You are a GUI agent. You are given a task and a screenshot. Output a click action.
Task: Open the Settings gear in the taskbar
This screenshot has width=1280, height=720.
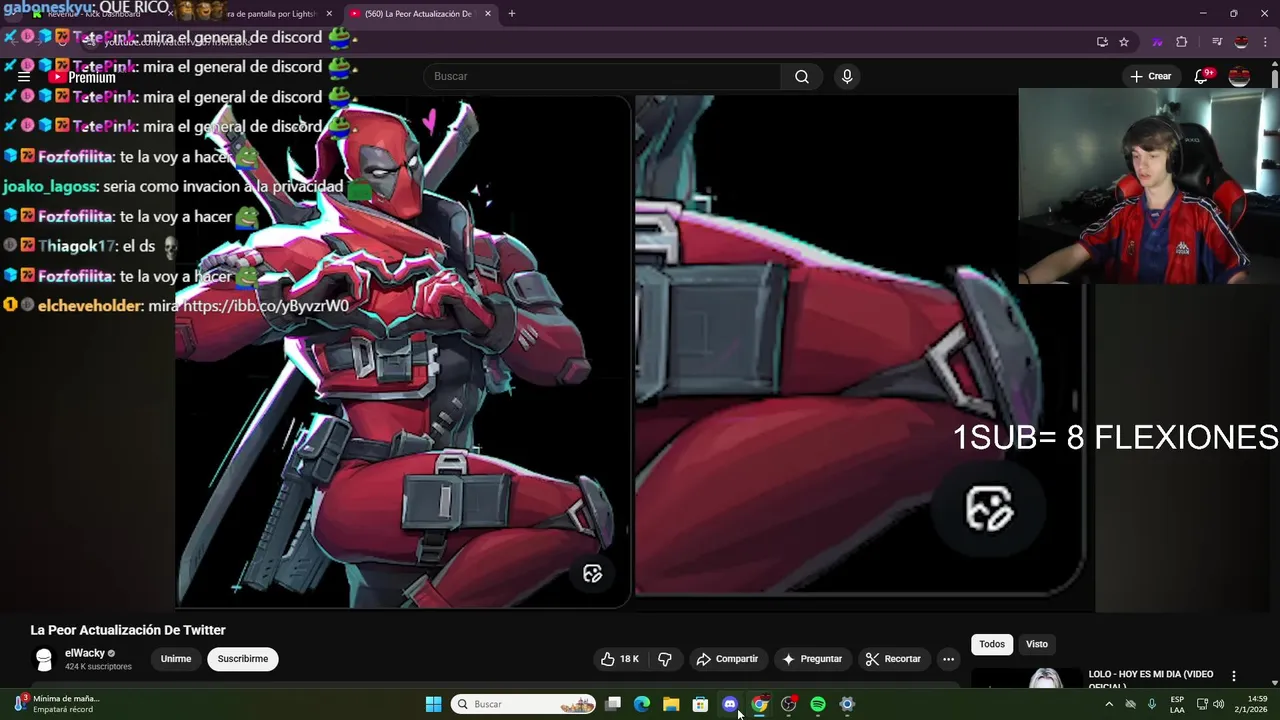pos(847,704)
